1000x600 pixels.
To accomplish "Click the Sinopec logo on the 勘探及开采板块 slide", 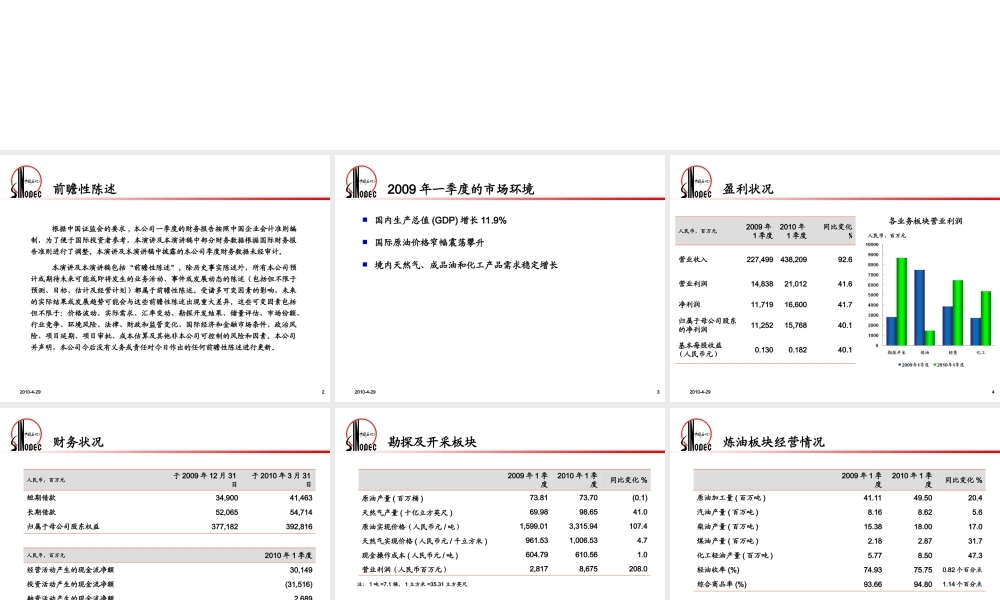I will click(361, 435).
